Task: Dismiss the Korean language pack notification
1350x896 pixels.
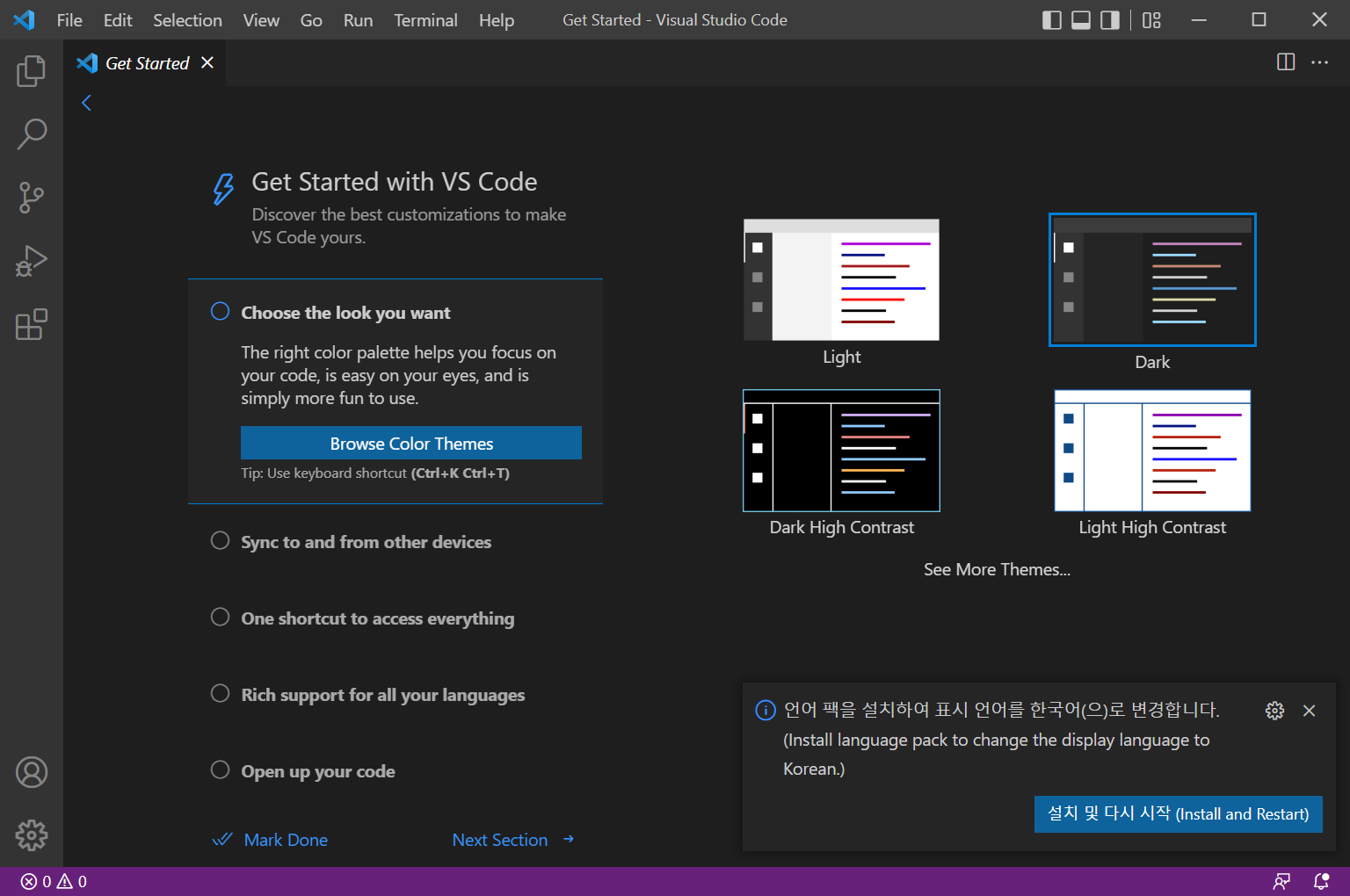Action: click(1309, 711)
